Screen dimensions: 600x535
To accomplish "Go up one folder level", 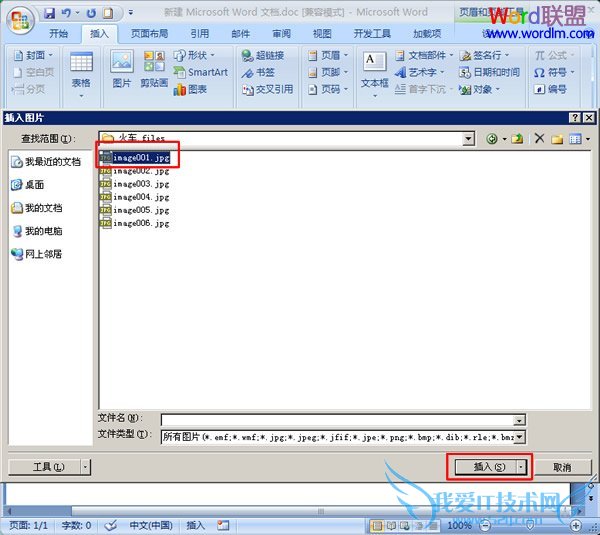I will click(x=517, y=139).
